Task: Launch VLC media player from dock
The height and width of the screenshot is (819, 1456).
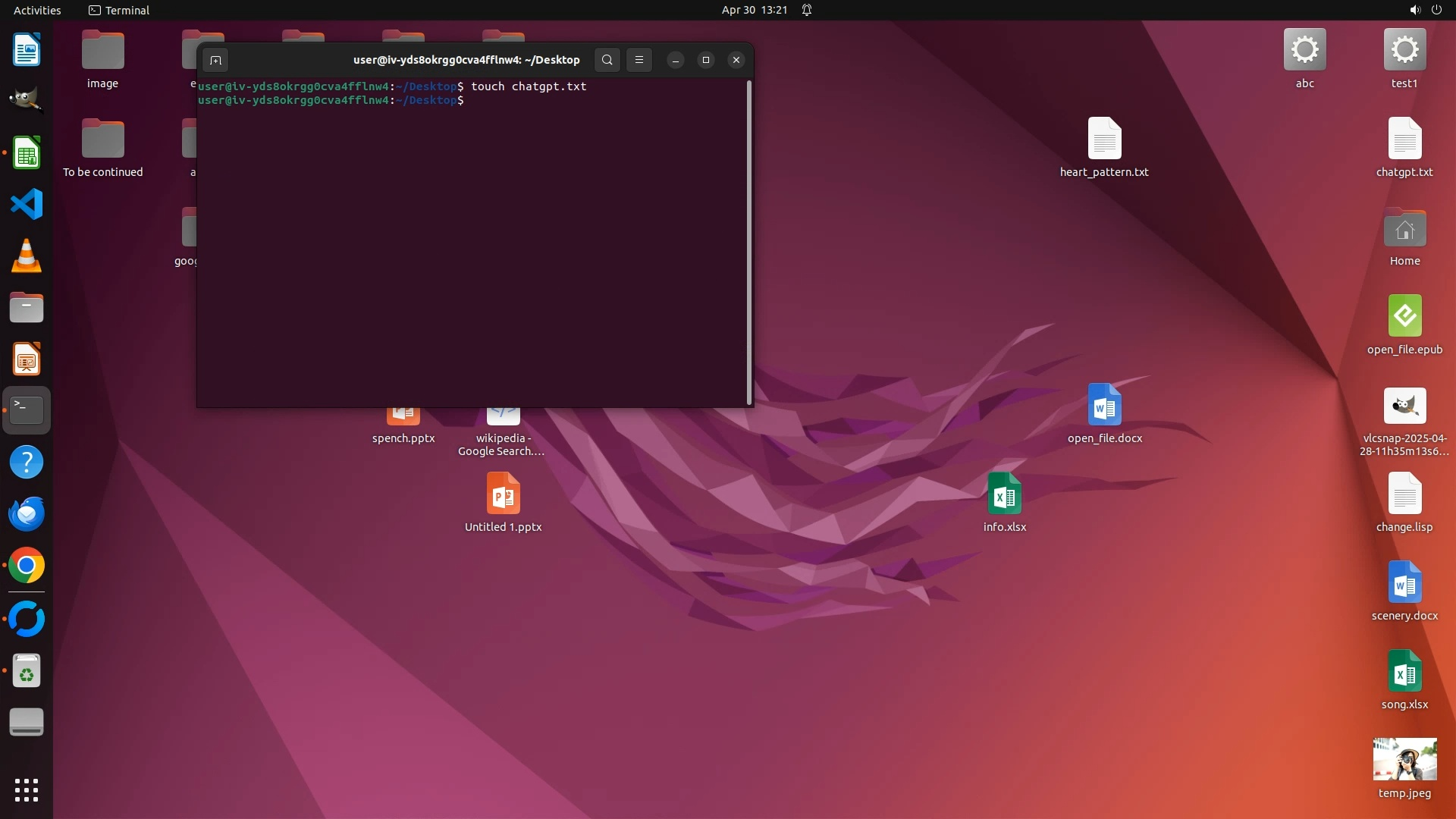Action: coord(27,256)
